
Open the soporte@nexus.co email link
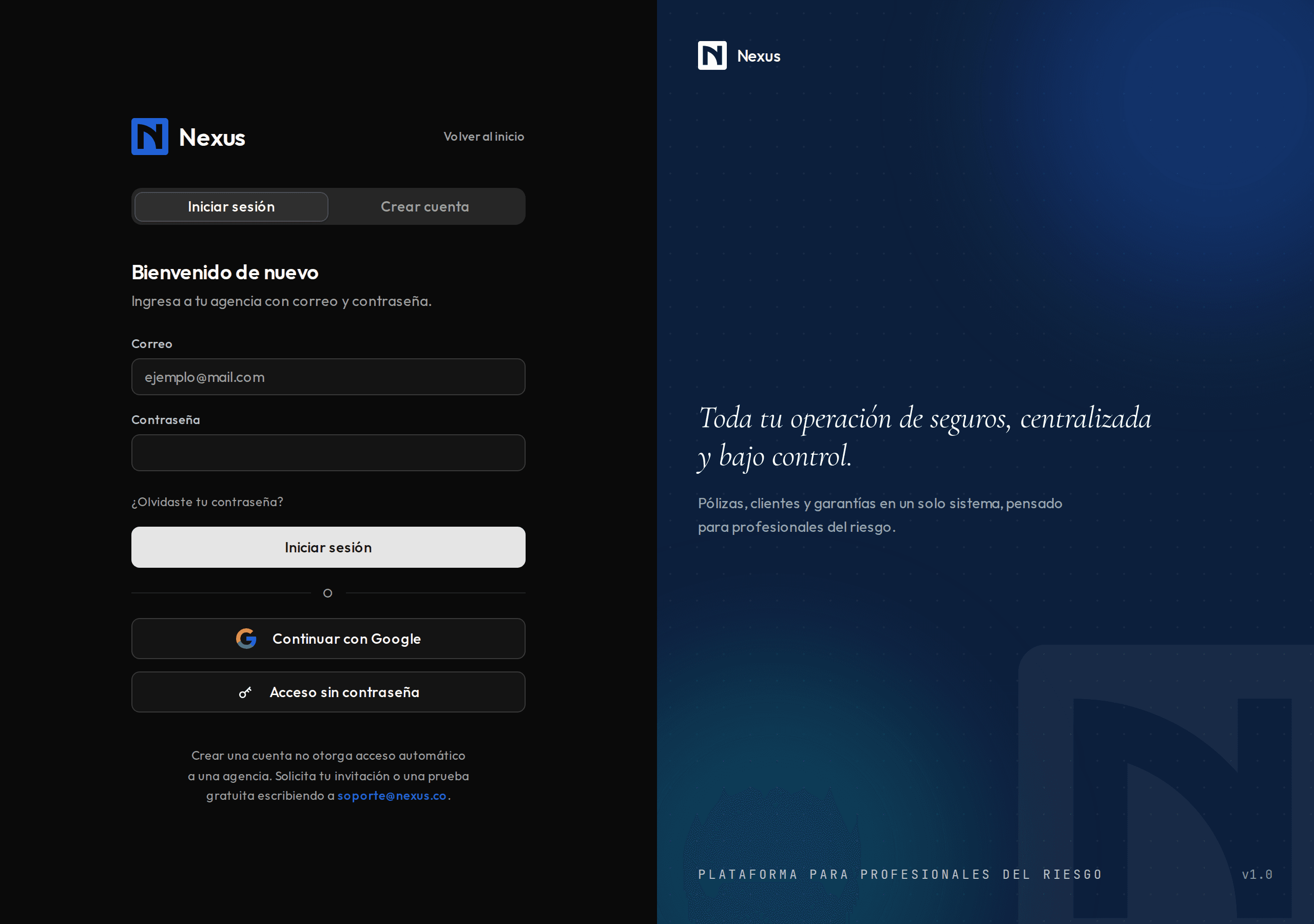pos(392,796)
